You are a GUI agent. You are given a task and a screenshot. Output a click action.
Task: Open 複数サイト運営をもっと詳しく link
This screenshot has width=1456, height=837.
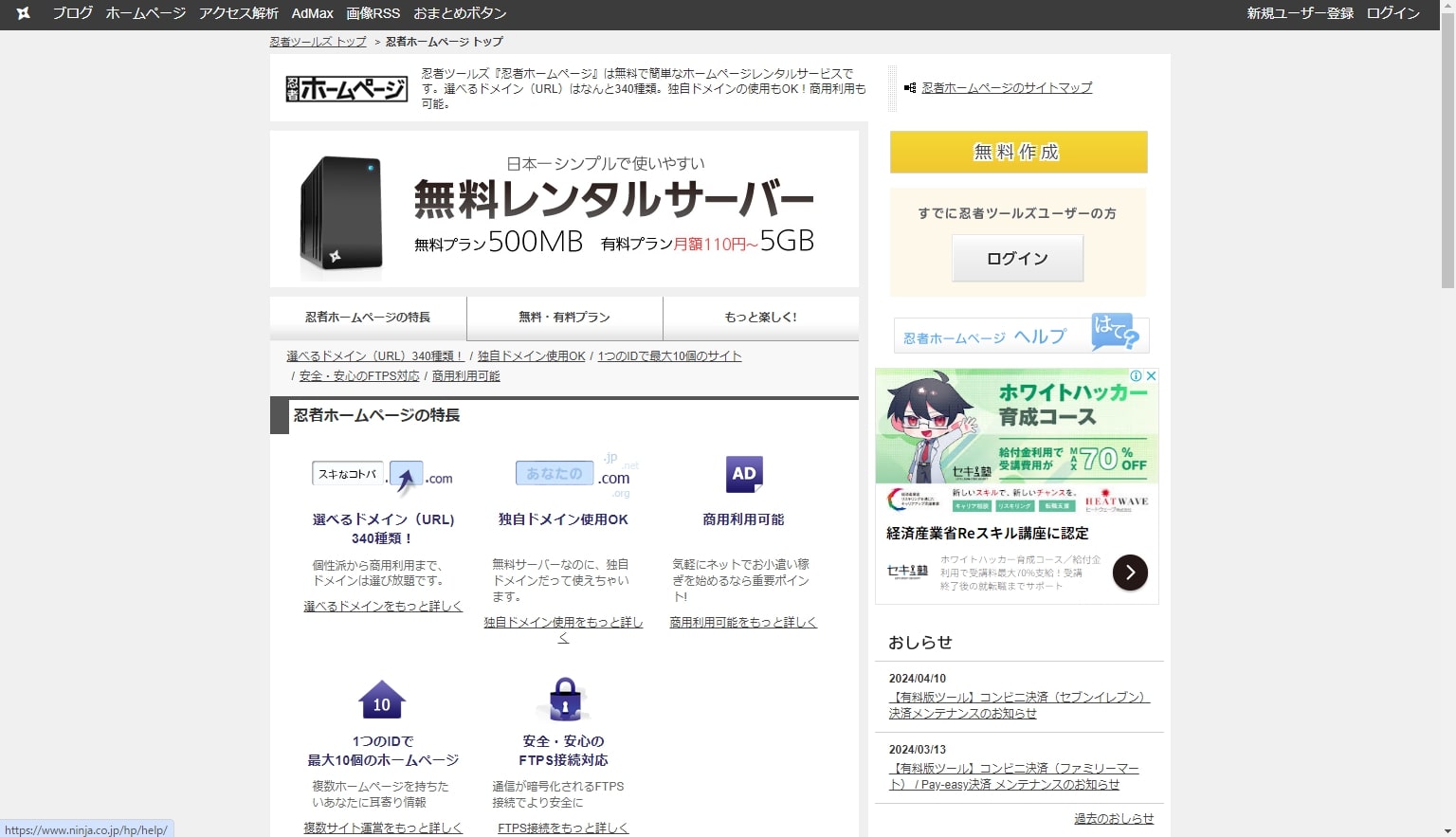tap(383, 828)
